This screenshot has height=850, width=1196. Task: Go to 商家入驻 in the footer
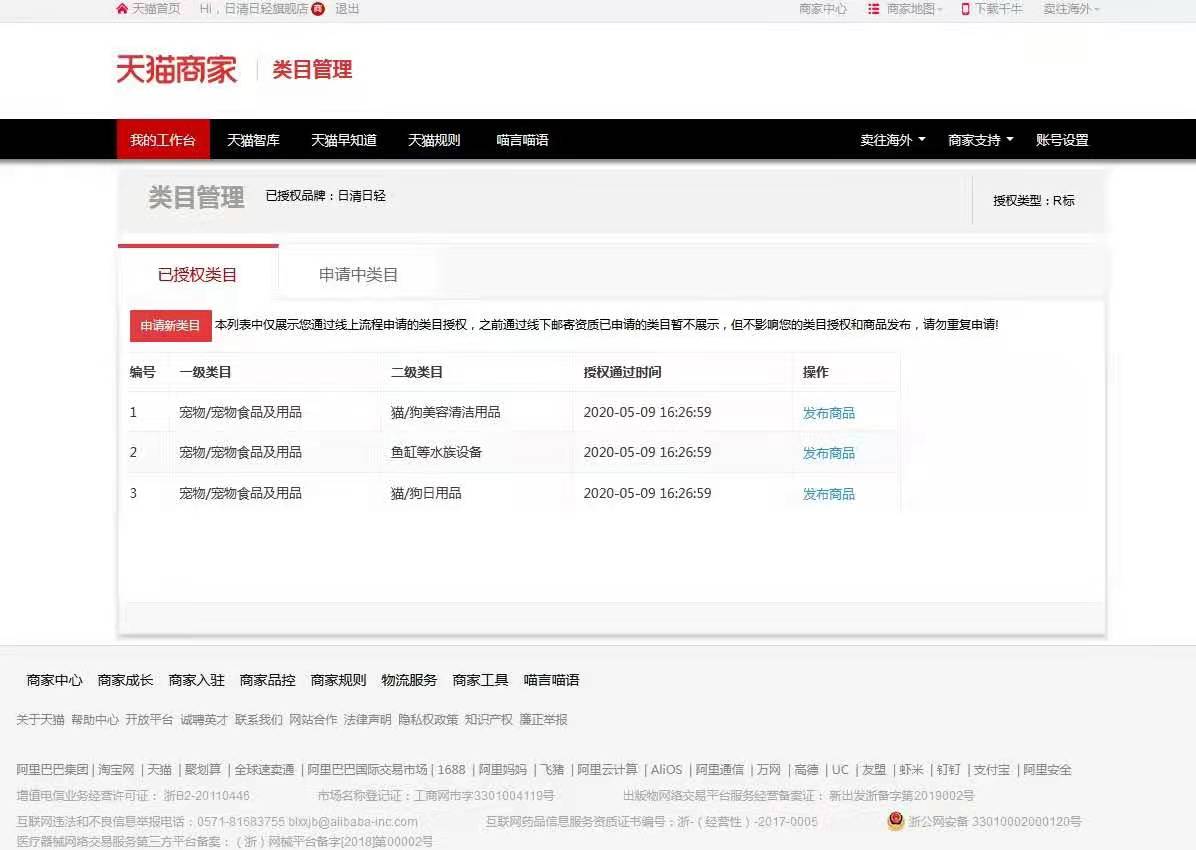tap(196, 680)
